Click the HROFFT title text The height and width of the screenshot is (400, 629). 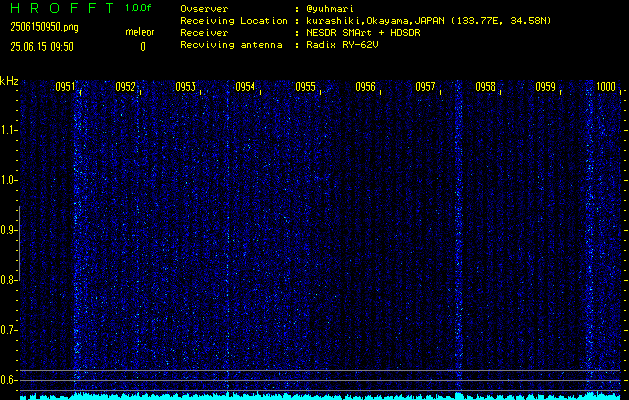pos(62,8)
